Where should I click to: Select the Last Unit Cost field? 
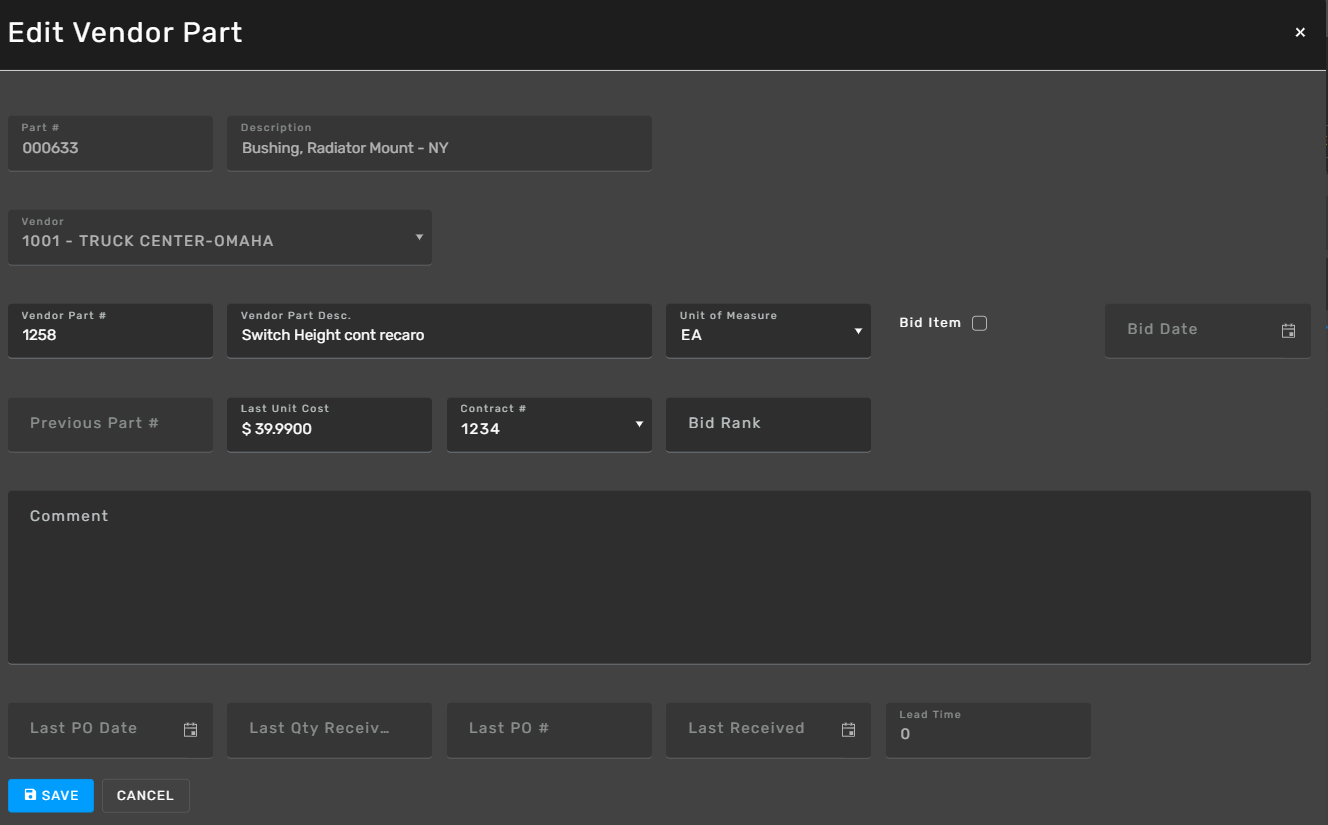(x=329, y=424)
